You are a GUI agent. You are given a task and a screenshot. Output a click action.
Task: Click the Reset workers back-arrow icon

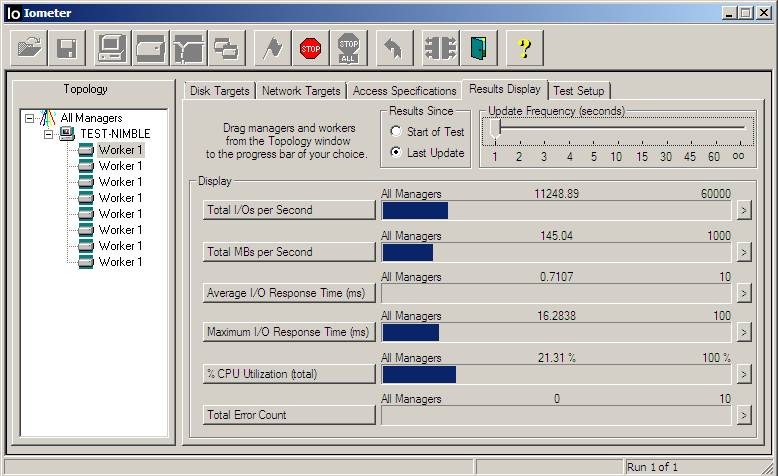pos(393,48)
